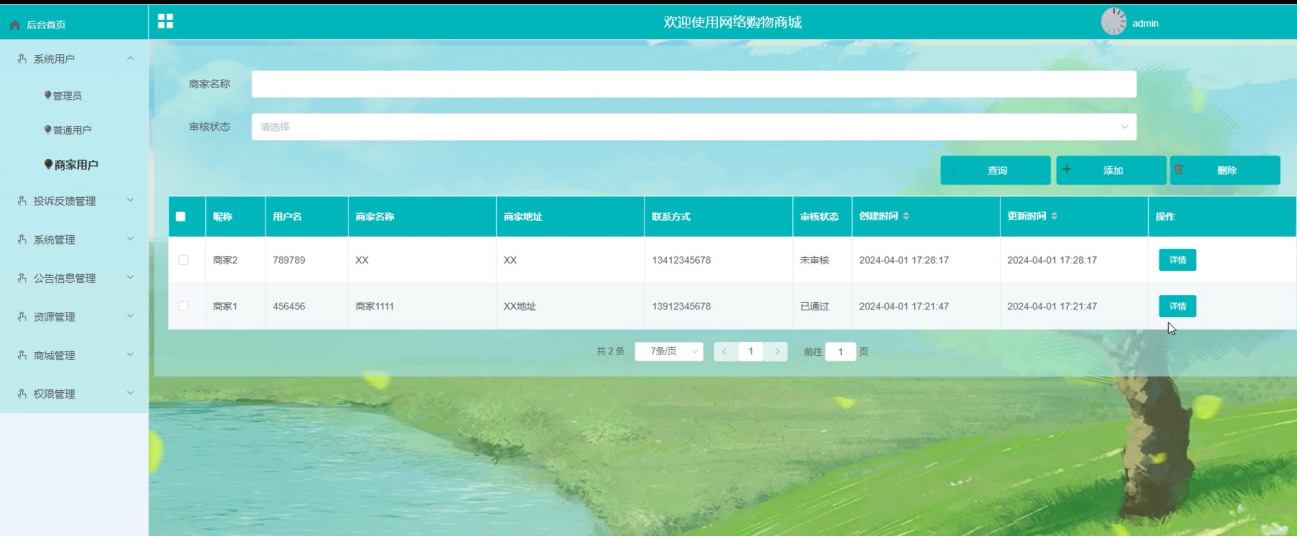Click the previous page arrow
1297x536 pixels.
(x=725, y=352)
